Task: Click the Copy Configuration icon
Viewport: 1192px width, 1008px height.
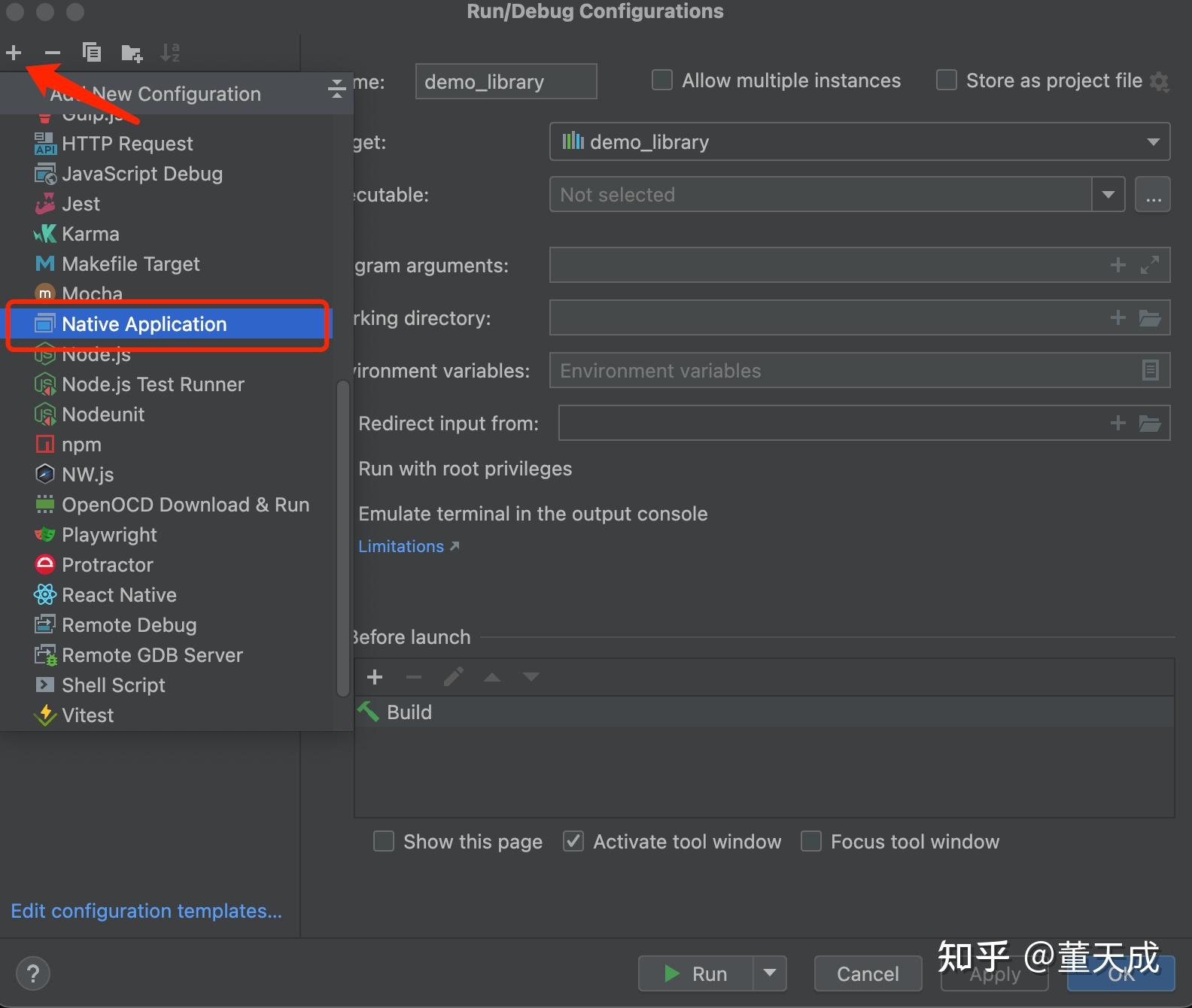Action: click(x=92, y=53)
